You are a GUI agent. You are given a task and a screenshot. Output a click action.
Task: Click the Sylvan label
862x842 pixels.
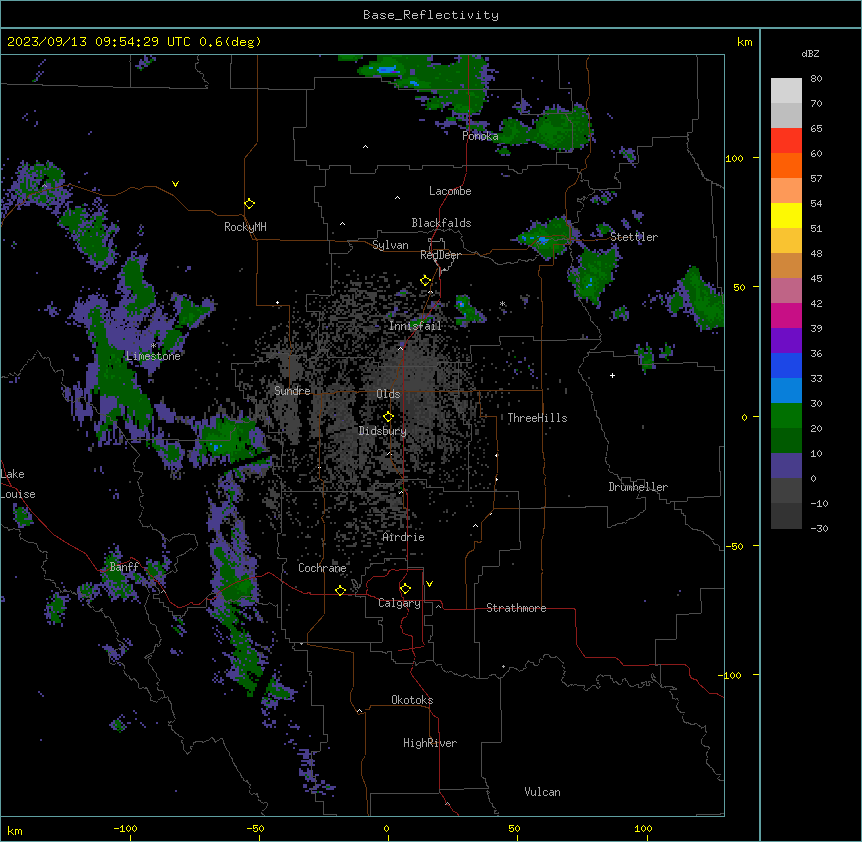pyautogui.click(x=390, y=245)
